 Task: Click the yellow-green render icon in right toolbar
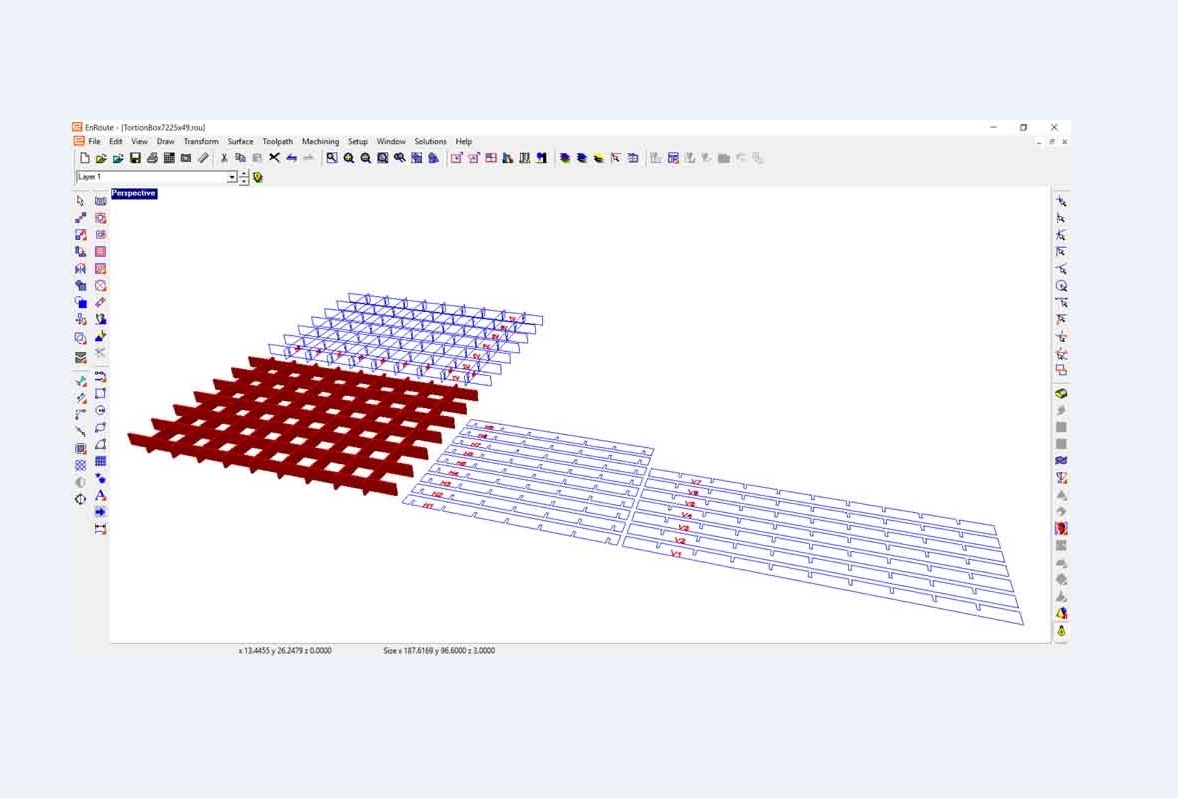point(1061,394)
